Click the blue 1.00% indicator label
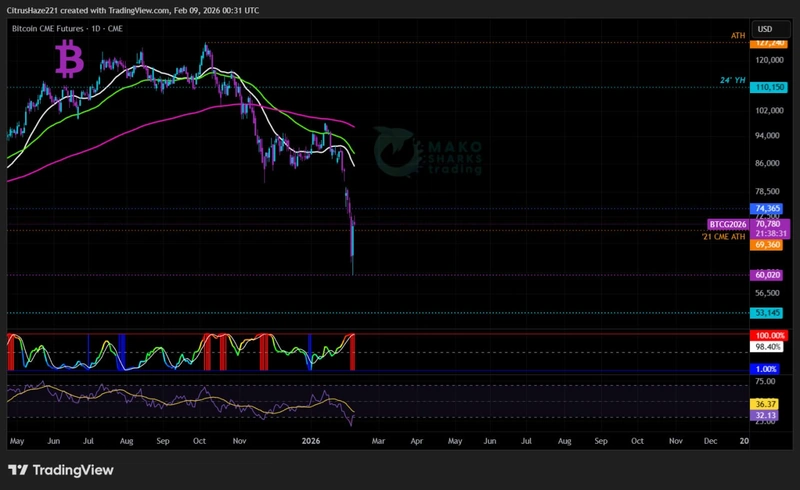 (x=768, y=371)
